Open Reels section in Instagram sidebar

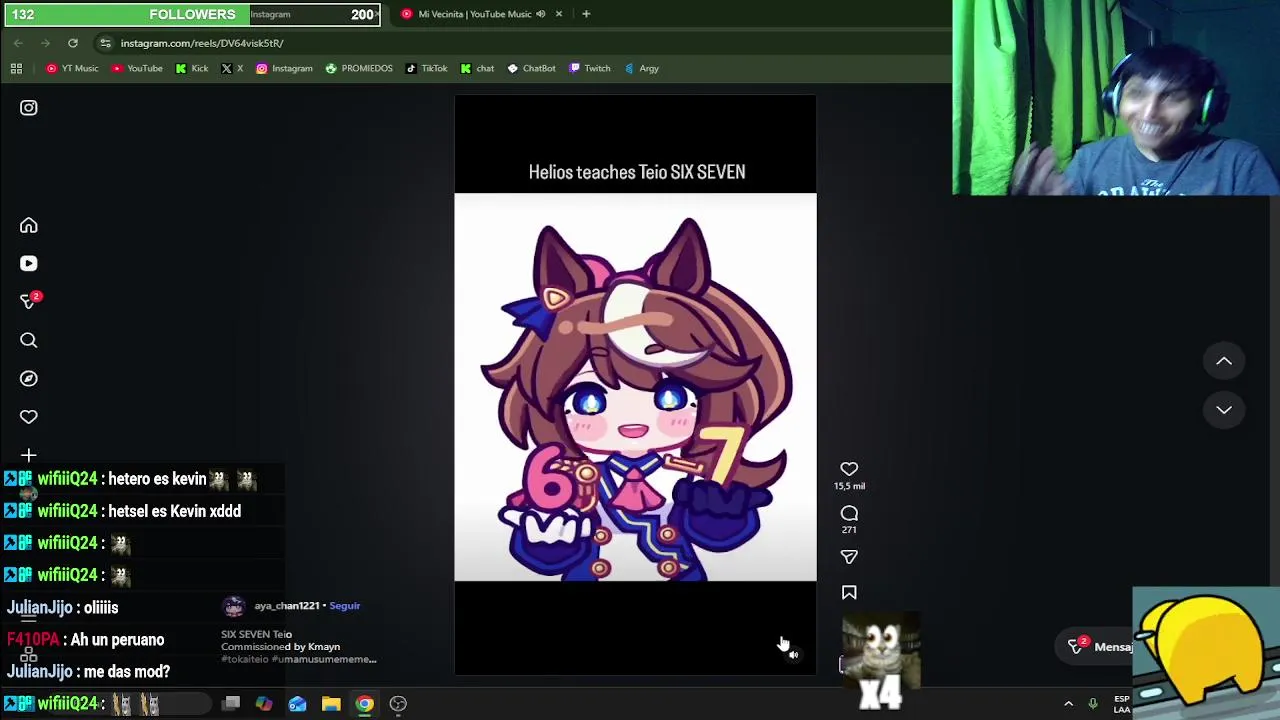(28, 263)
